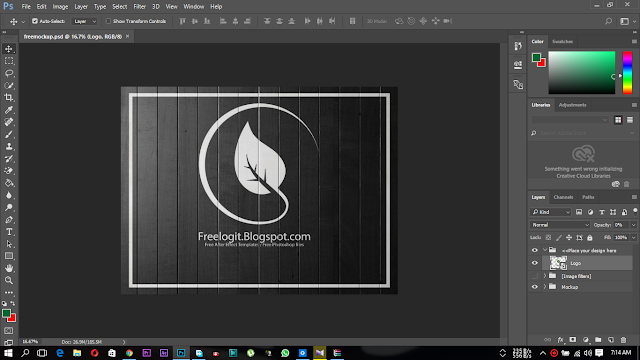Select the Horizontal Type tool
This screenshot has width=640, height=360.
9,232
